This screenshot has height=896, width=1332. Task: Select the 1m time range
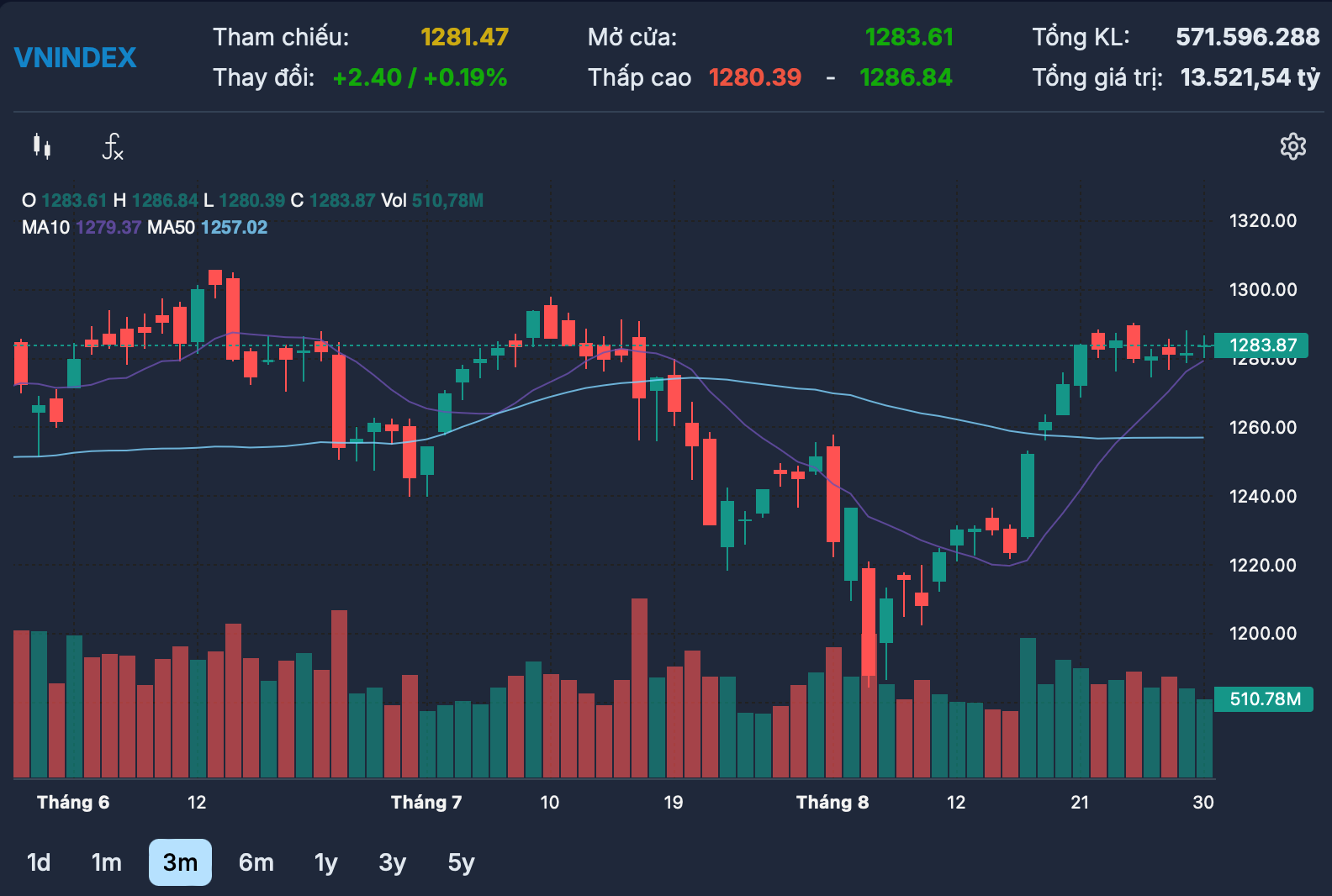point(107,862)
